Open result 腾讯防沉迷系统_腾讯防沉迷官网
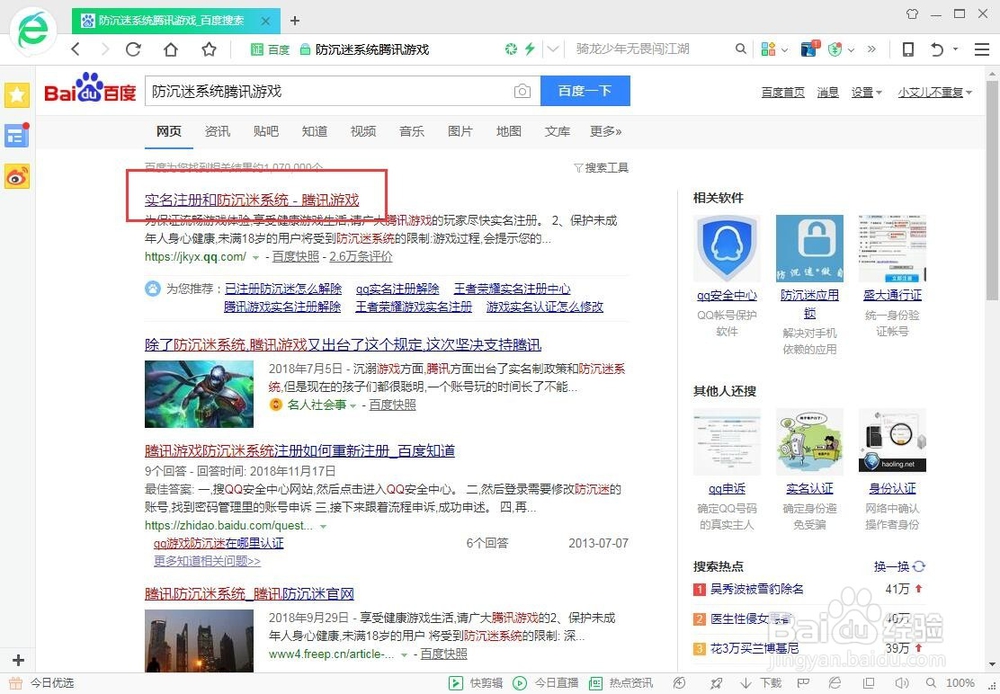Viewport: 1000px width, 694px height. pos(249,594)
